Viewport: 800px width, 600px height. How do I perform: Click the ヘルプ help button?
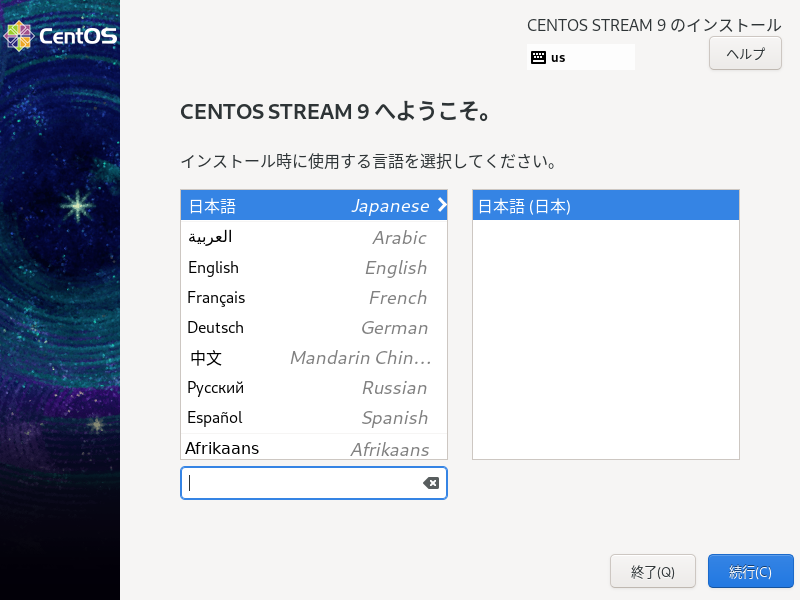[745, 53]
